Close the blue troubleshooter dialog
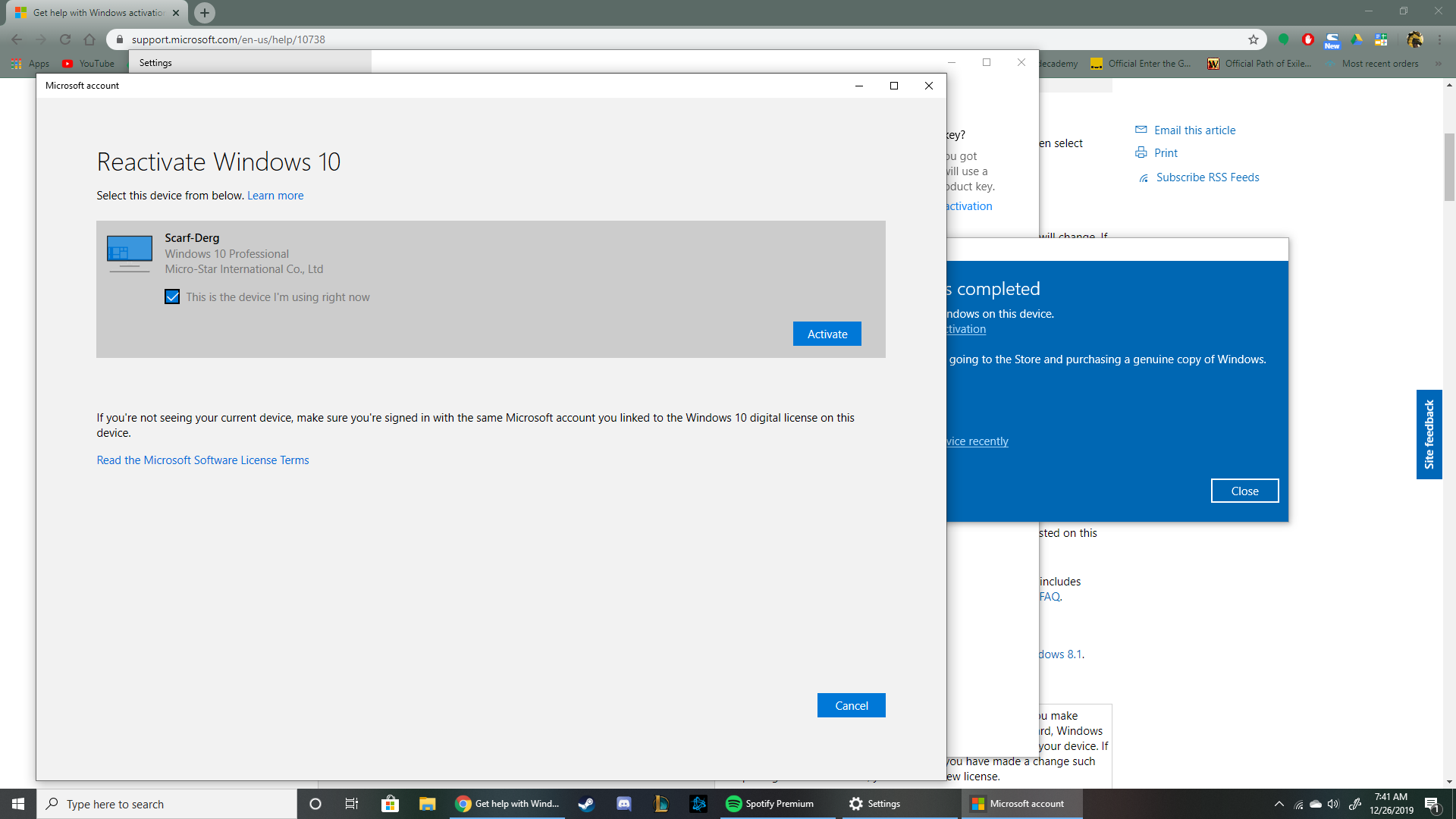 pos(1244,491)
